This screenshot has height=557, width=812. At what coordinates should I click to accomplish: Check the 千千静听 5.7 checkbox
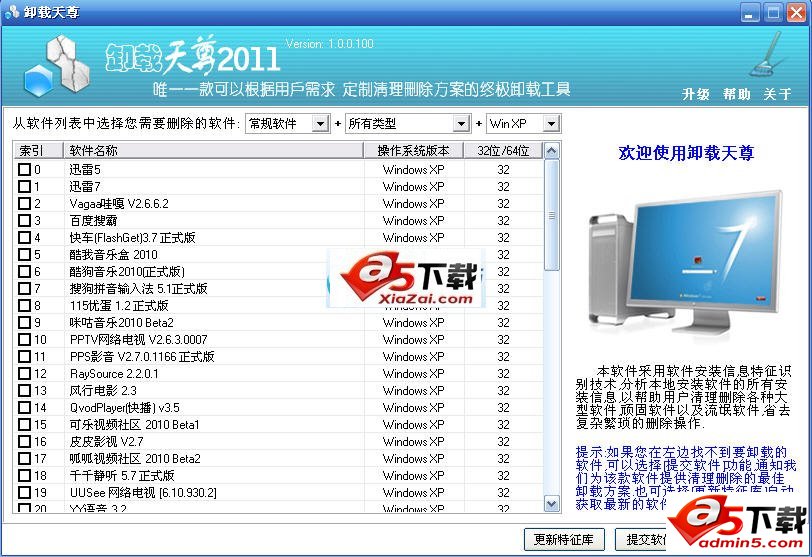point(24,475)
